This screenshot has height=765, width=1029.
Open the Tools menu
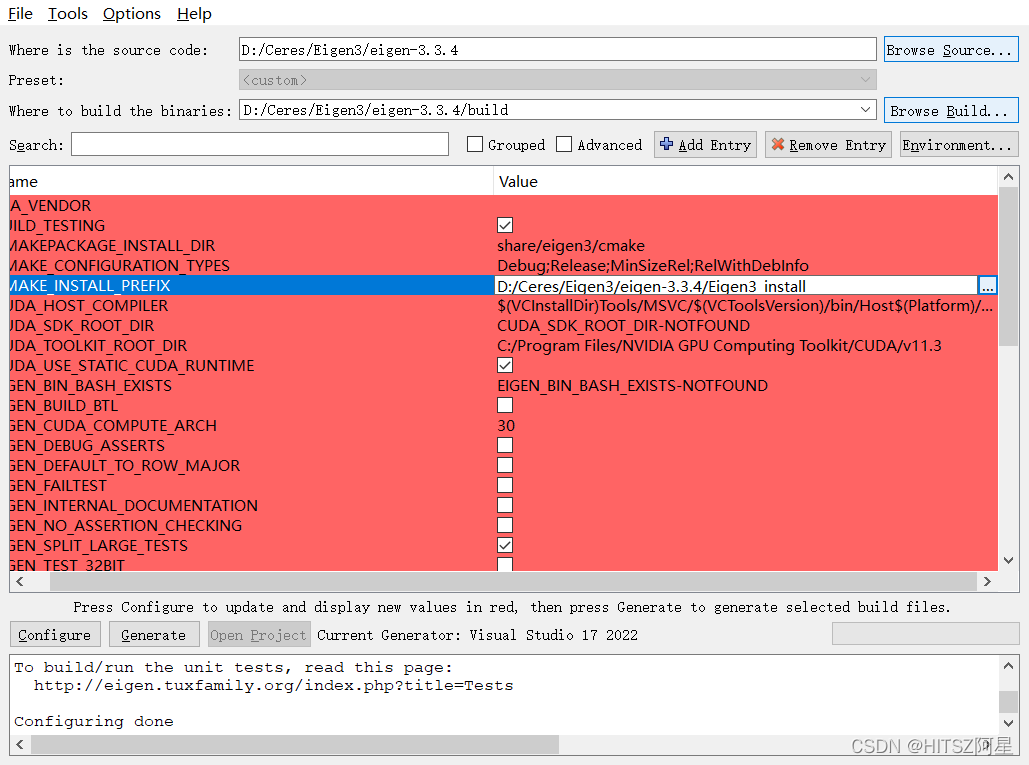pyautogui.click(x=68, y=14)
